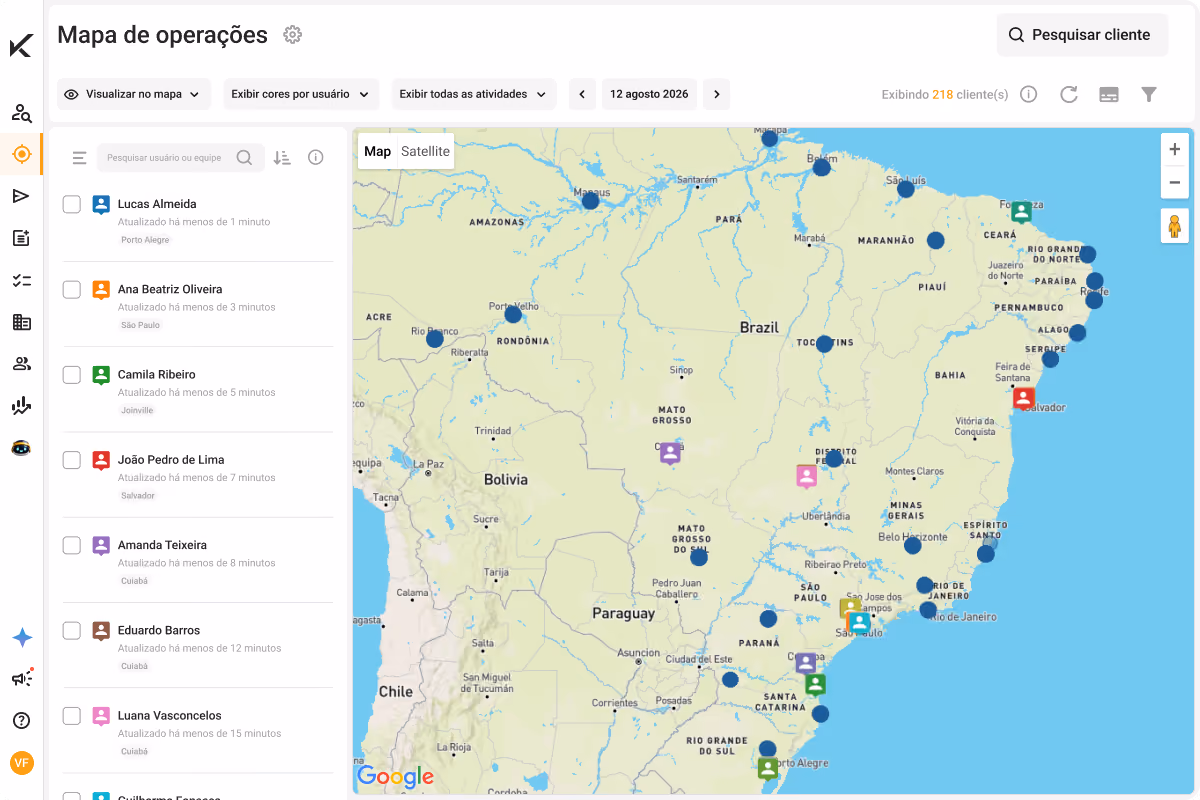Click the Porto Velho client dot on map

click(x=513, y=314)
